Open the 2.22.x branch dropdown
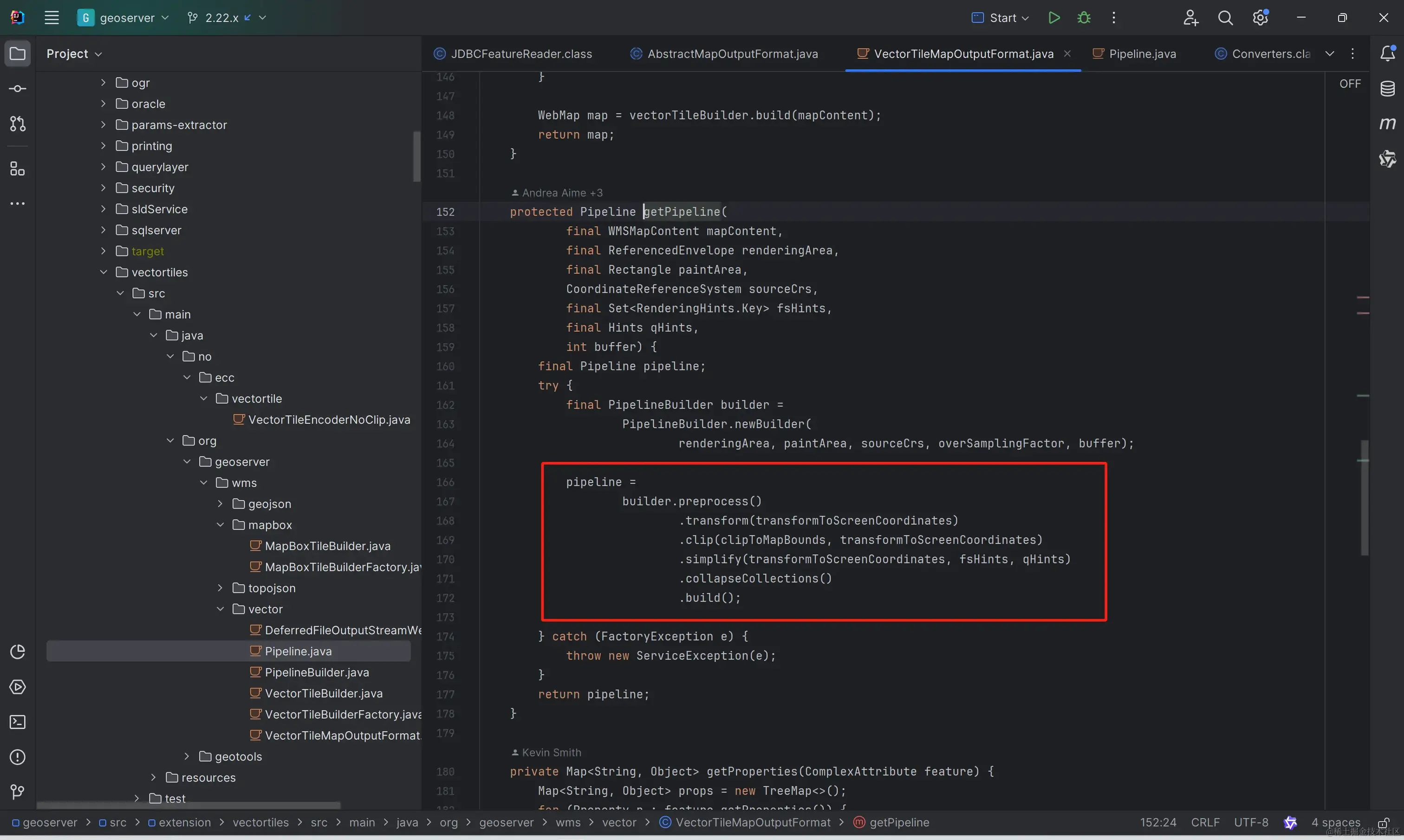Viewport: 1404px width, 840px height. (x=227, y=18)
